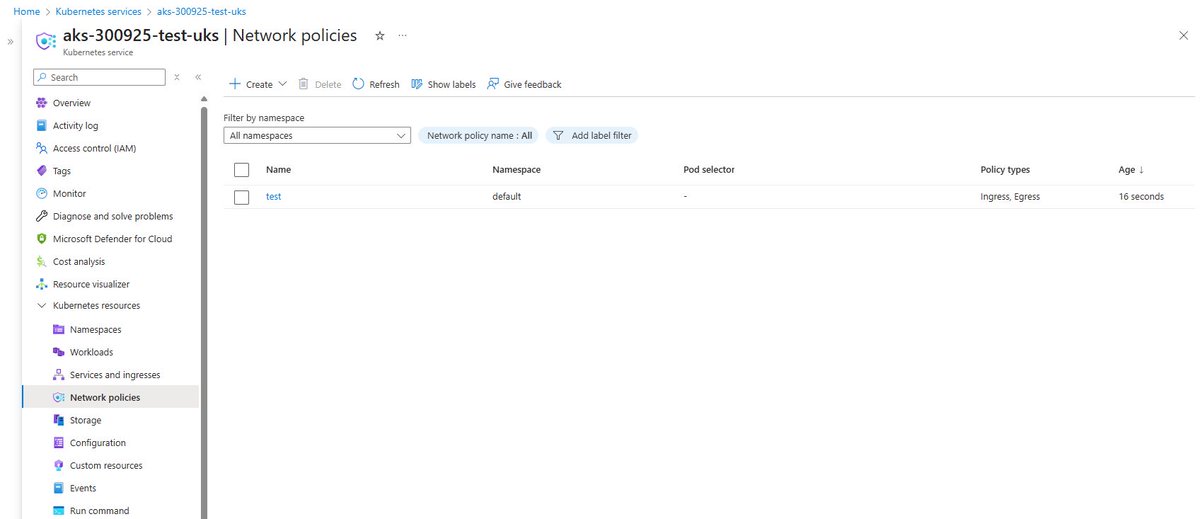Click the Tags icon in sidebar
This screenshot has height=519, width=1200.
pos(41,171)
